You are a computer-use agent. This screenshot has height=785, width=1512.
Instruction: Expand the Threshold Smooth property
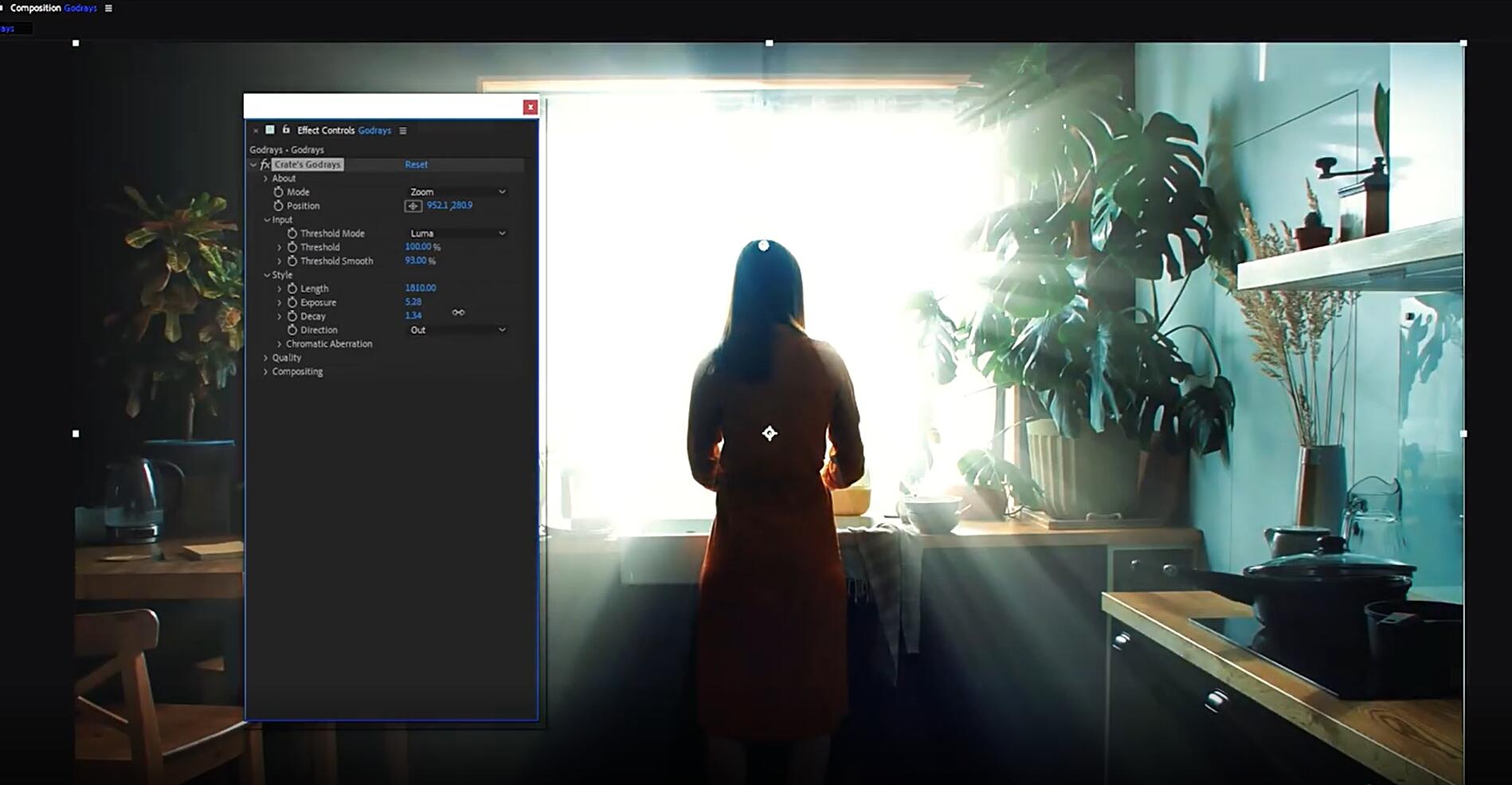tap(280, 261)
